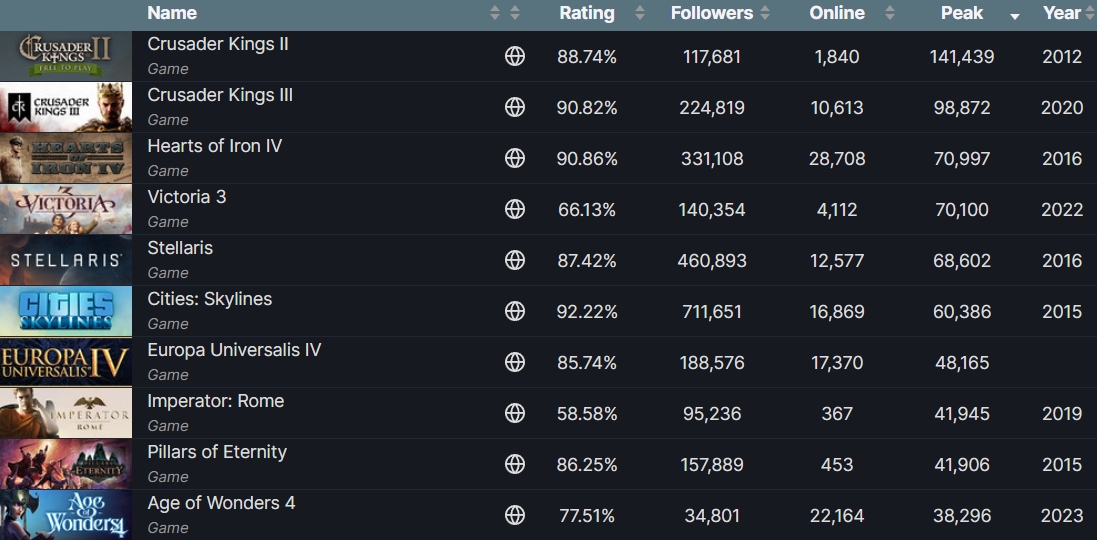Click the globe icon next to Victoria 3
This screenshot has width=1097, height=540.
(x=515, y=210)
